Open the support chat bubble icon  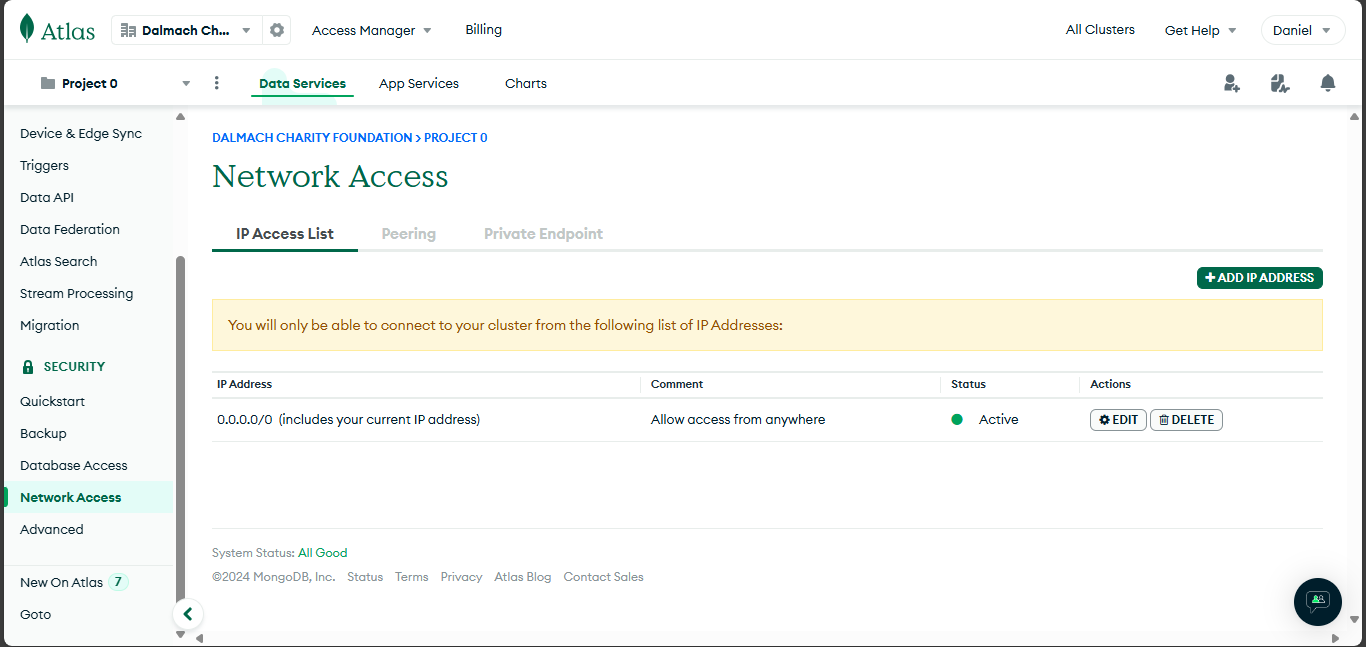click(x=1318, y=601)
